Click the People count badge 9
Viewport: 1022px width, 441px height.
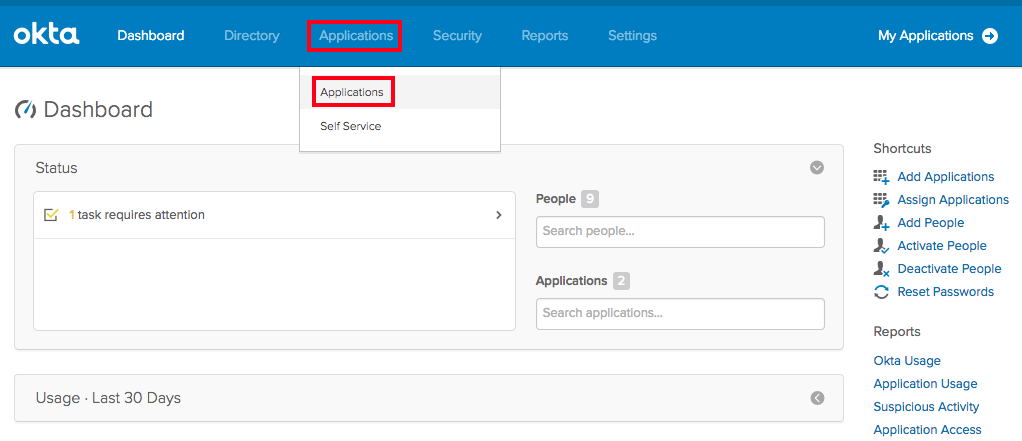[x=589, y=199]
